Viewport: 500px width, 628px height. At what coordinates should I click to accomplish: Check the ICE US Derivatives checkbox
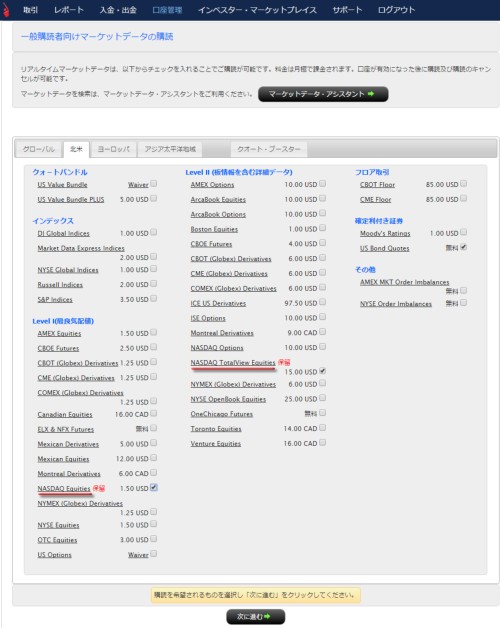tap(323, 302)
